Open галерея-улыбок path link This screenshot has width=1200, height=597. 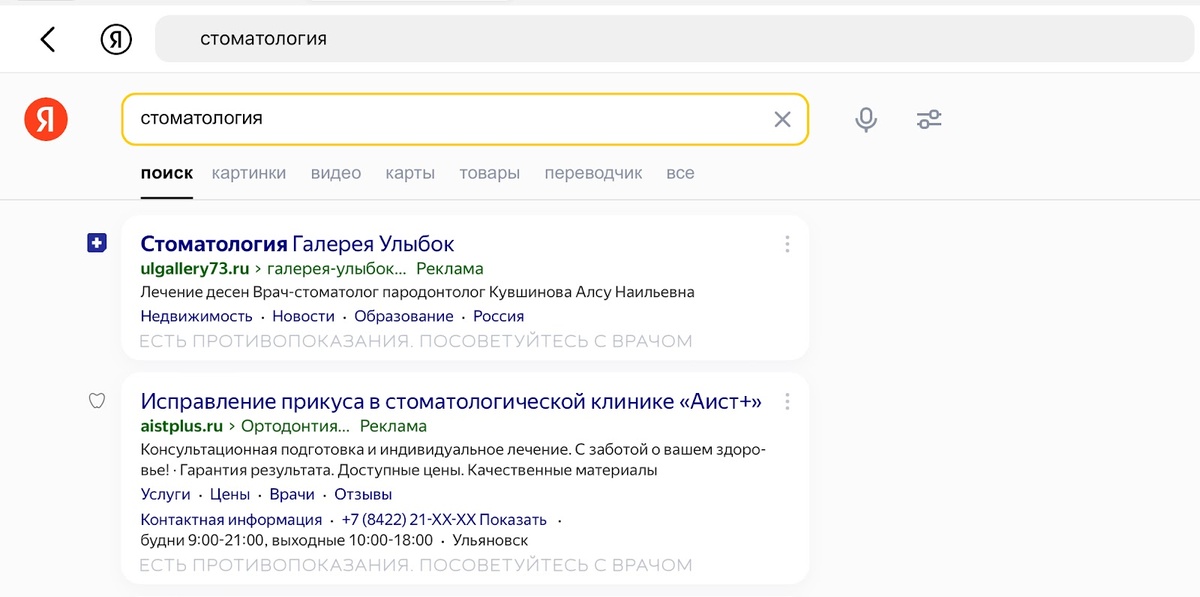(337, 269)
